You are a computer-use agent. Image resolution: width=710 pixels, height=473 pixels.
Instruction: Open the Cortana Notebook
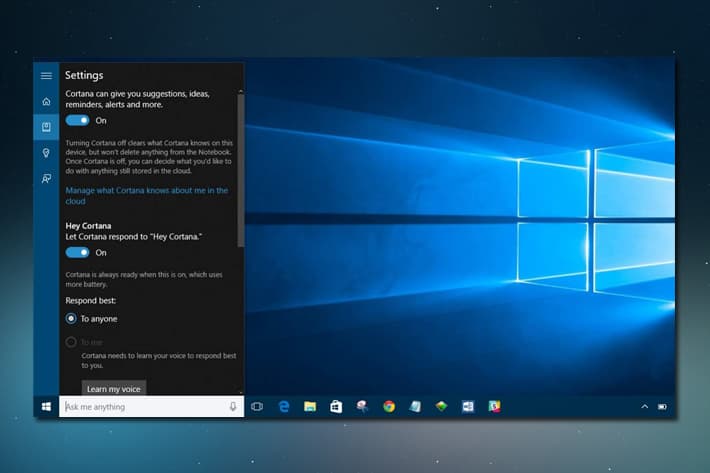(x=46, y=127)
